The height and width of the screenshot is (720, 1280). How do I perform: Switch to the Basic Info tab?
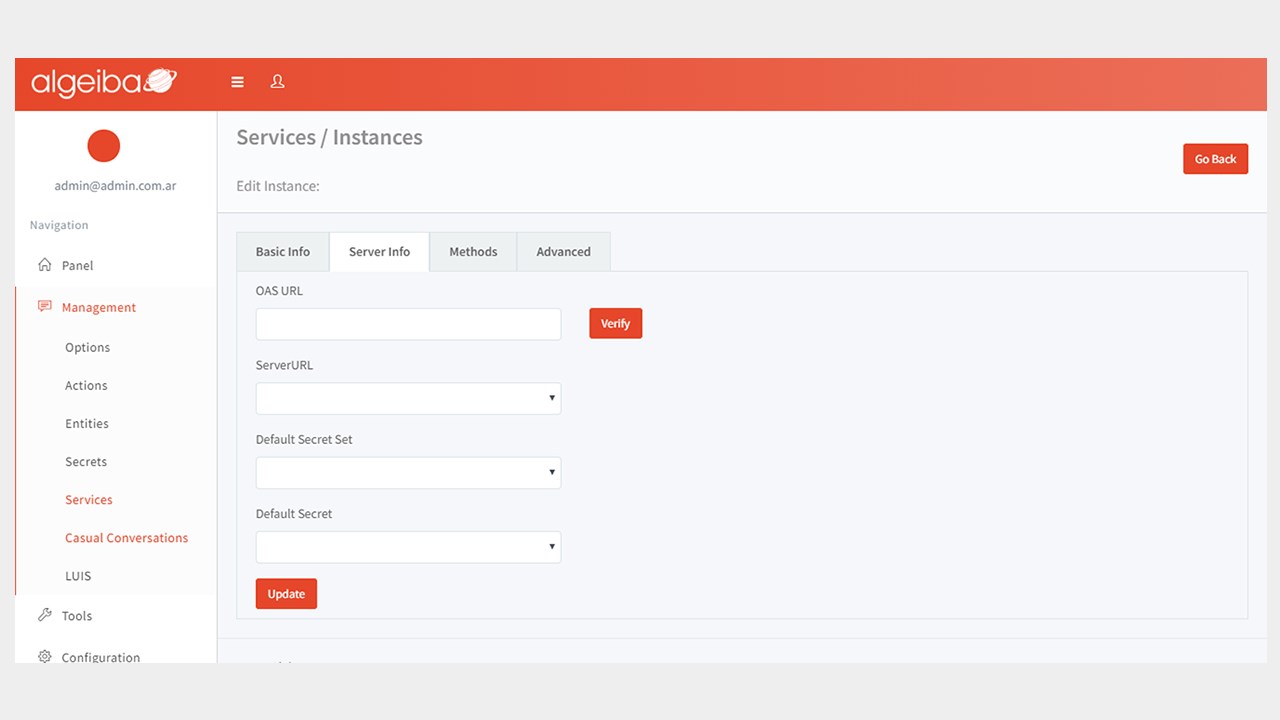[283, 252]
